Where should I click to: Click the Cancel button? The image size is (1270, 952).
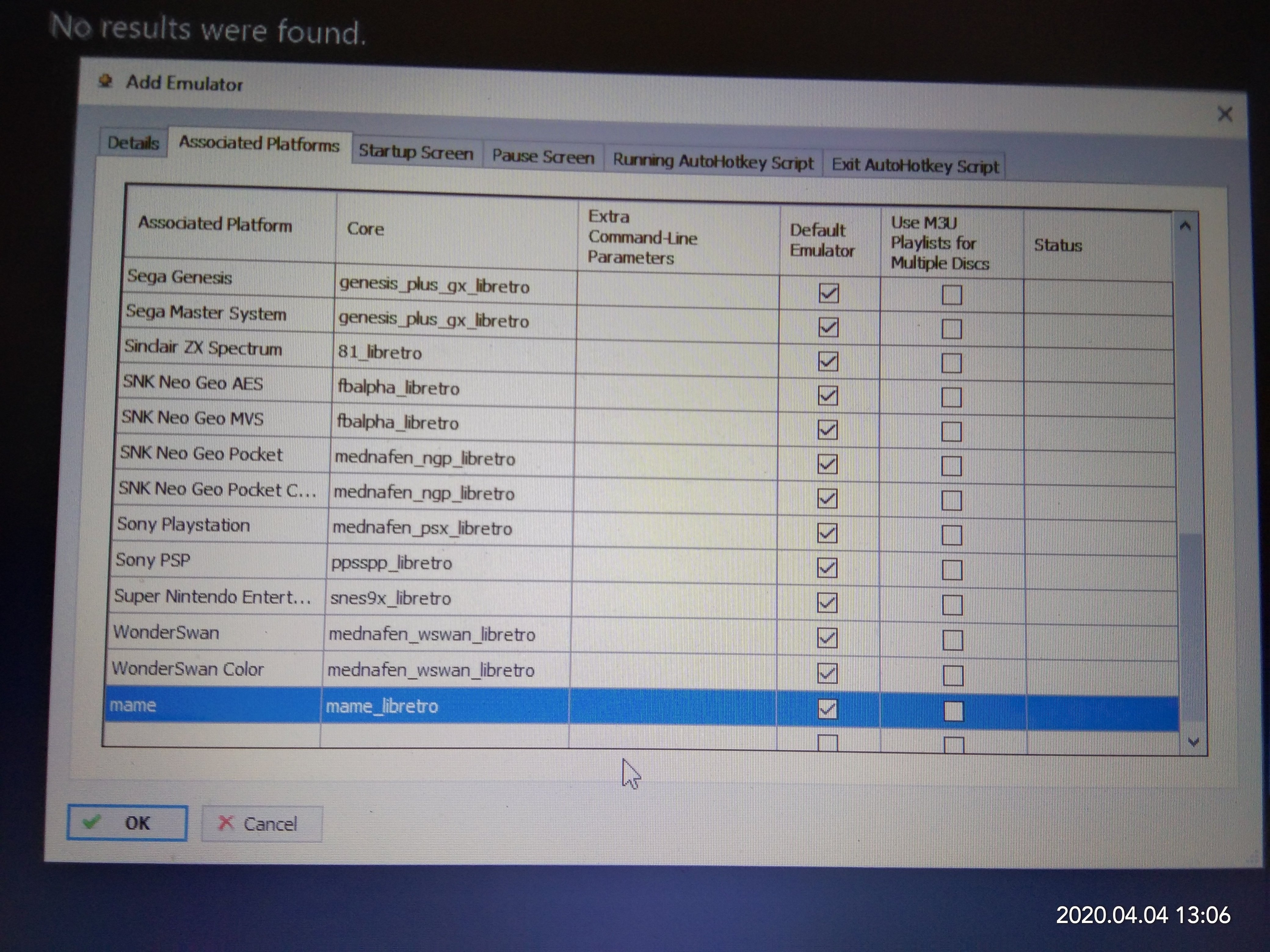click(262, 824)
